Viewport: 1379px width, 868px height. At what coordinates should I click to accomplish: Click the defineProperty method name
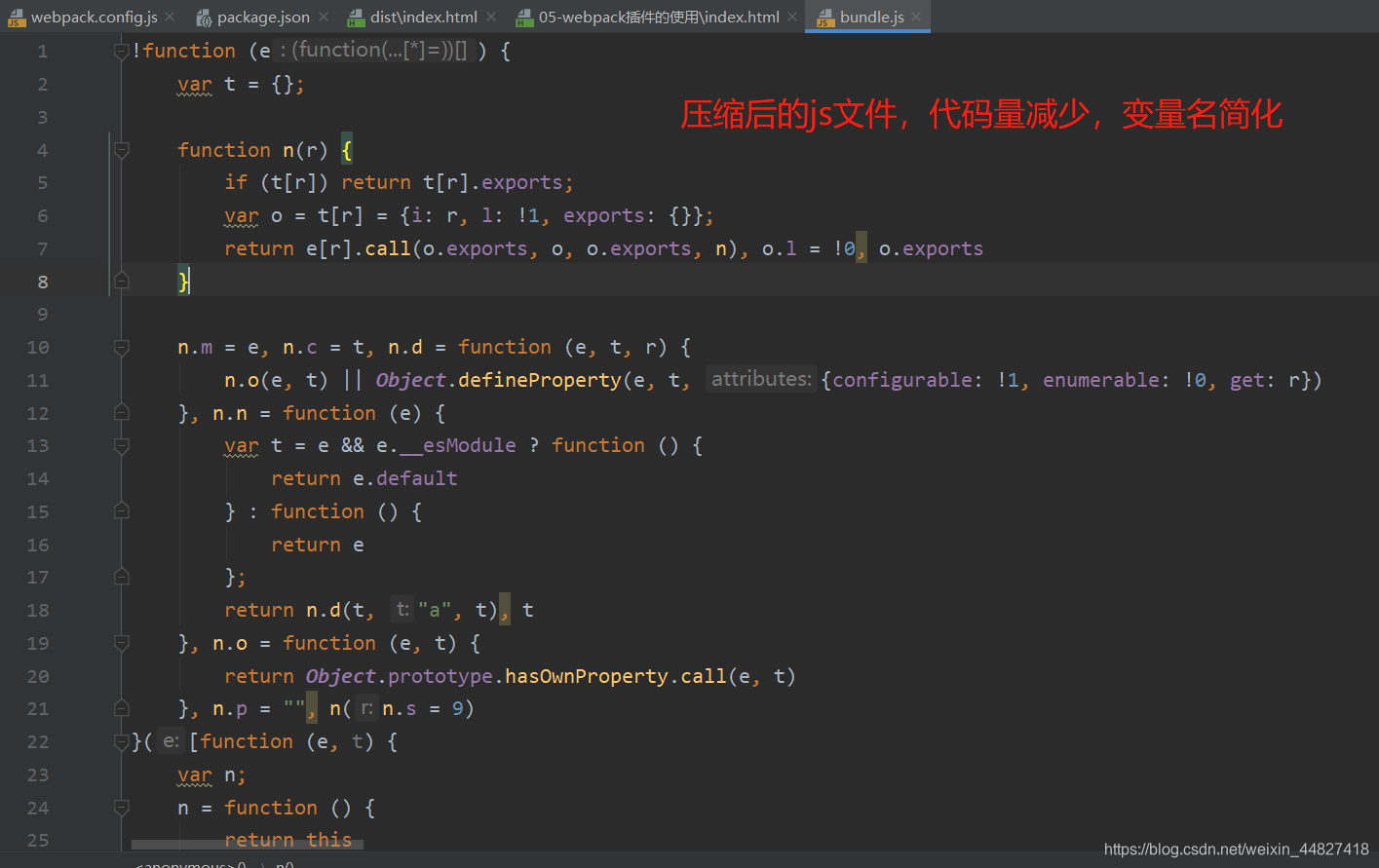click(x=540, y=380)
